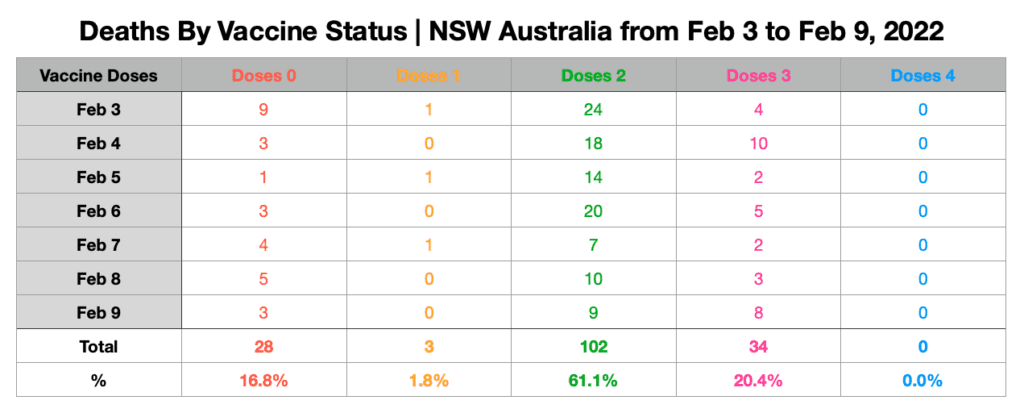Screen dimensions: 1024x417
Task: Select the 16.8% percentage cell
Action: pyautogui.click(x=264, y=380)
